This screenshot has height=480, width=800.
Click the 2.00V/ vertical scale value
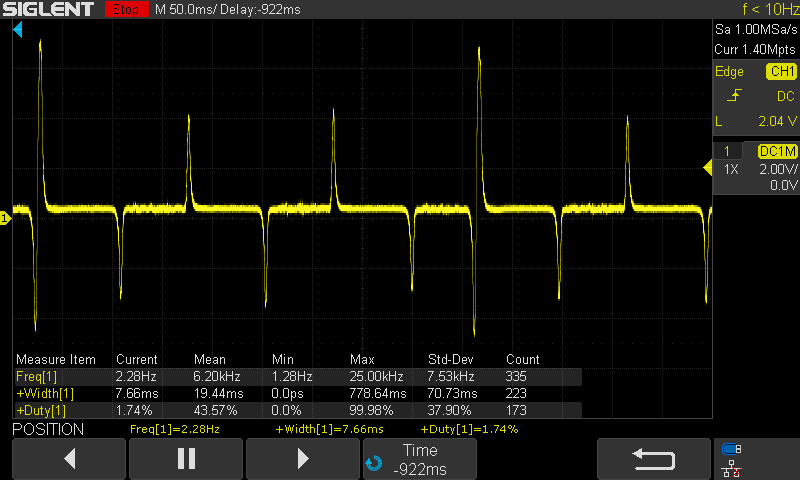779,169
